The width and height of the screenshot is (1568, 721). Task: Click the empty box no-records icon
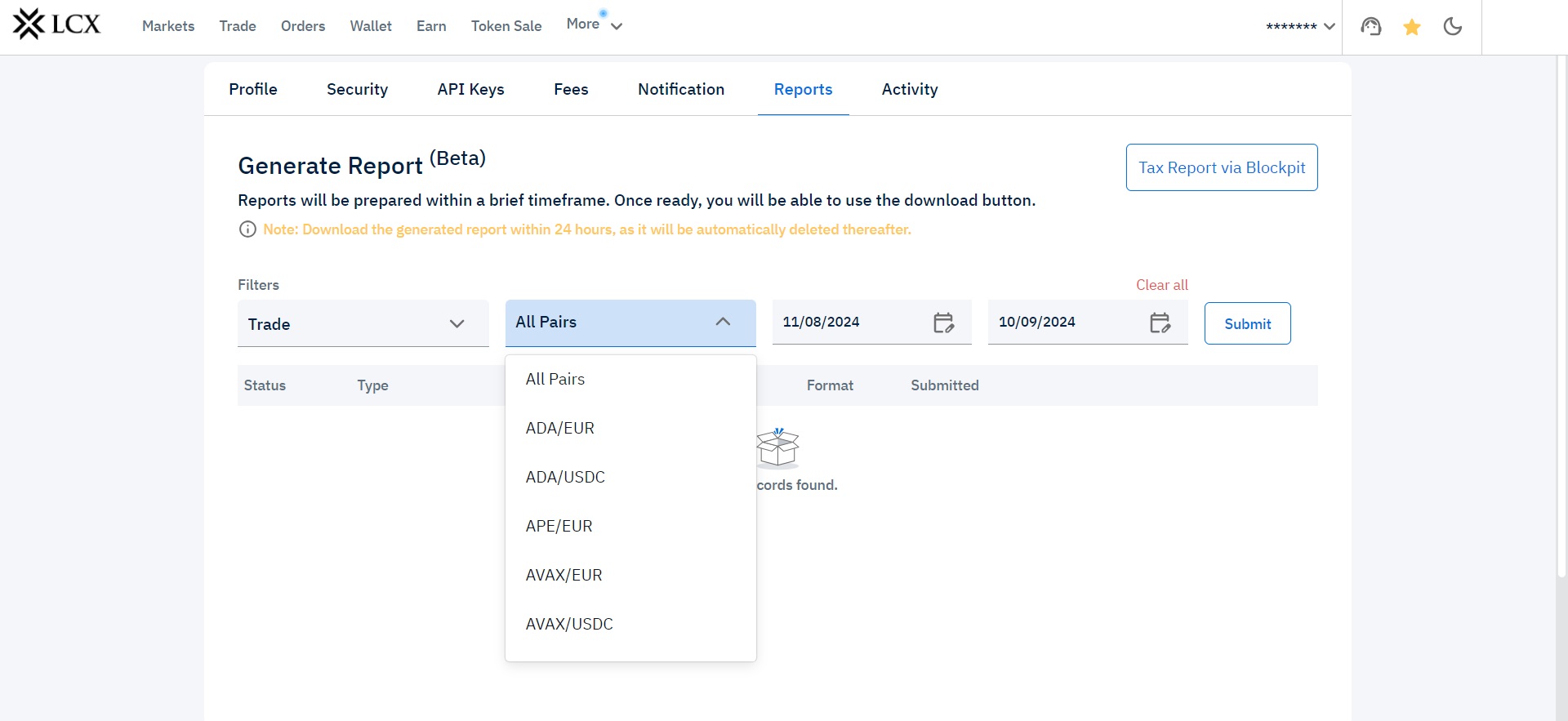(x=777, y=447)
